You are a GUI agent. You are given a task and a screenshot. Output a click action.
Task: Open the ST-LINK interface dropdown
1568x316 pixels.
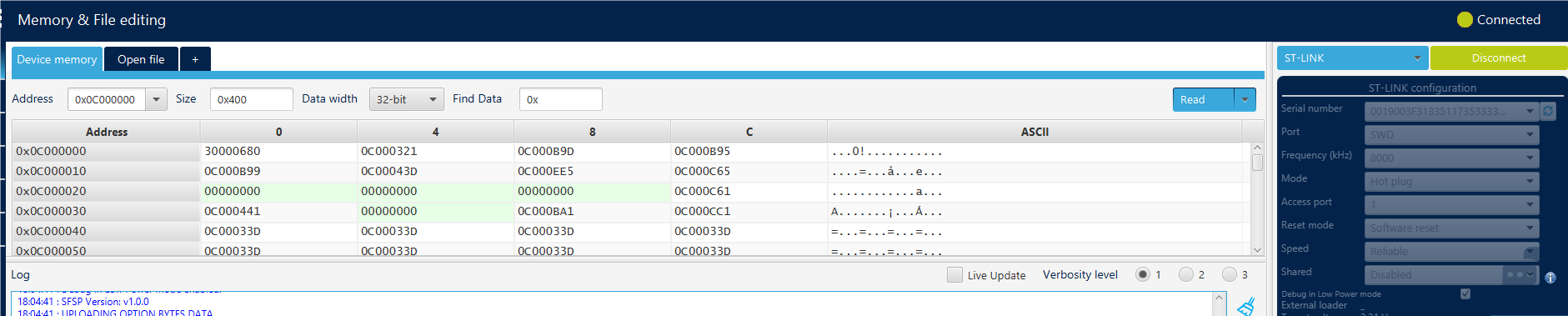(x=1352, y=58)
